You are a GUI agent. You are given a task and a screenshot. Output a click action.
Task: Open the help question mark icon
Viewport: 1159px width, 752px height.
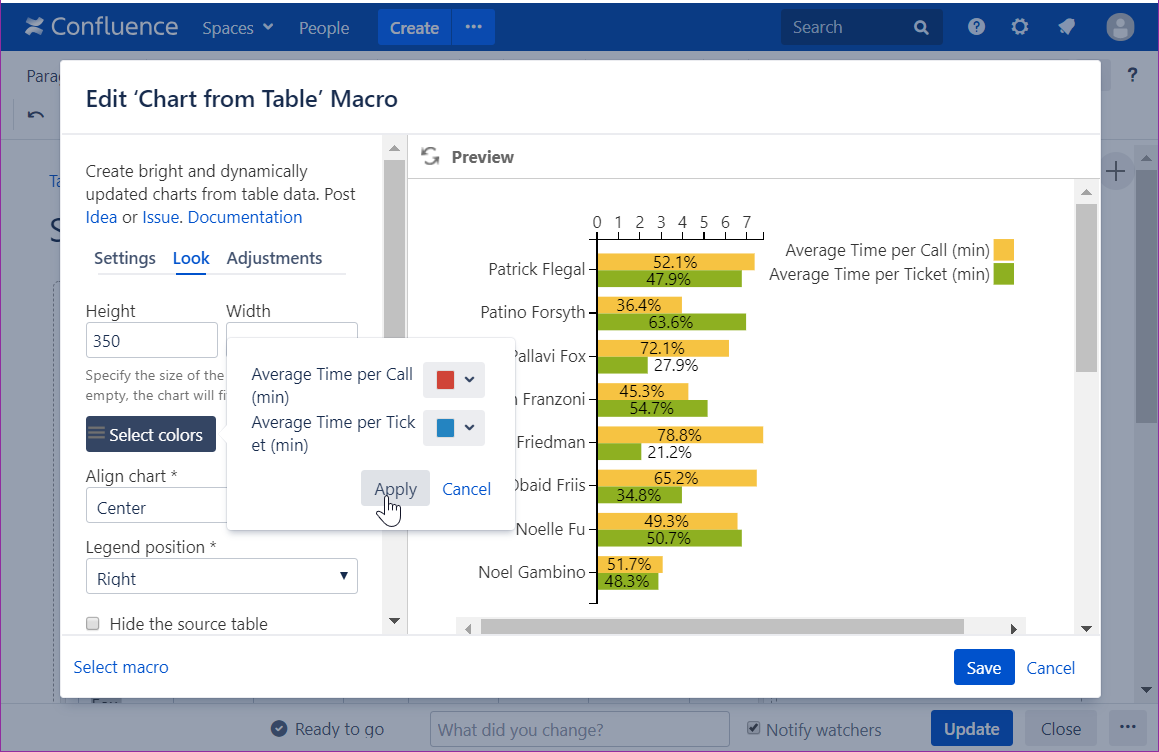click(x=976, y=28)
